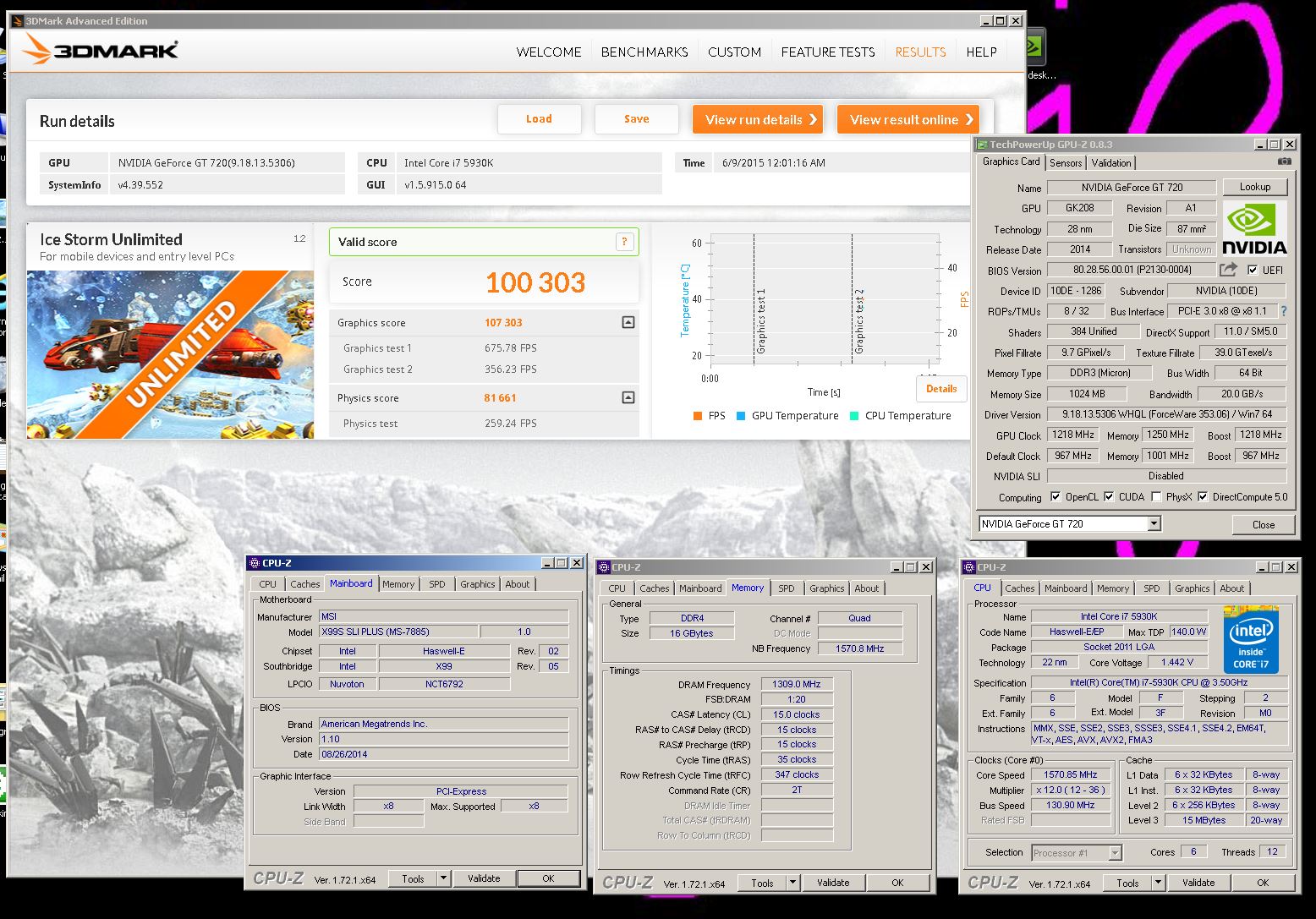
Task: Click the score value 100 303
Action: pyautogui.click(x=535, y=282)
